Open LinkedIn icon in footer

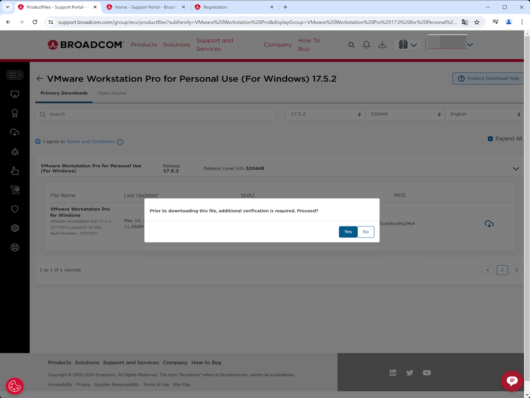393,373
